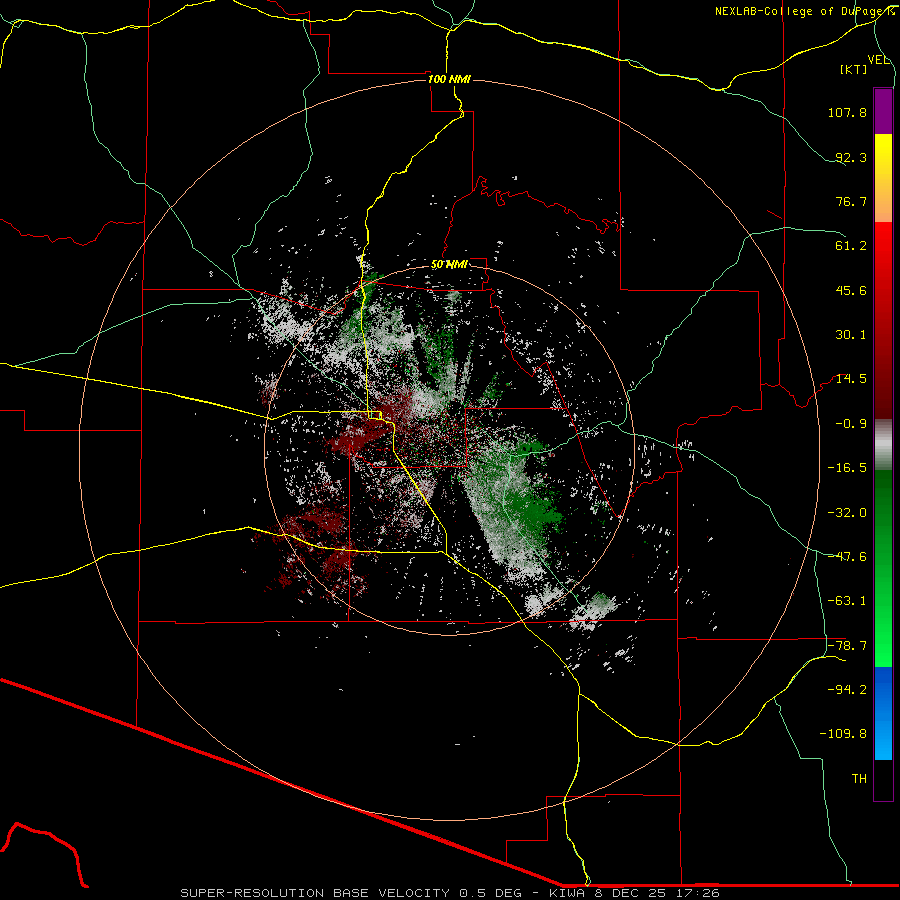This screenshot has height=900, width=900.
Task: Click the 92.3 velocity scale value
Action: point(851,157)
